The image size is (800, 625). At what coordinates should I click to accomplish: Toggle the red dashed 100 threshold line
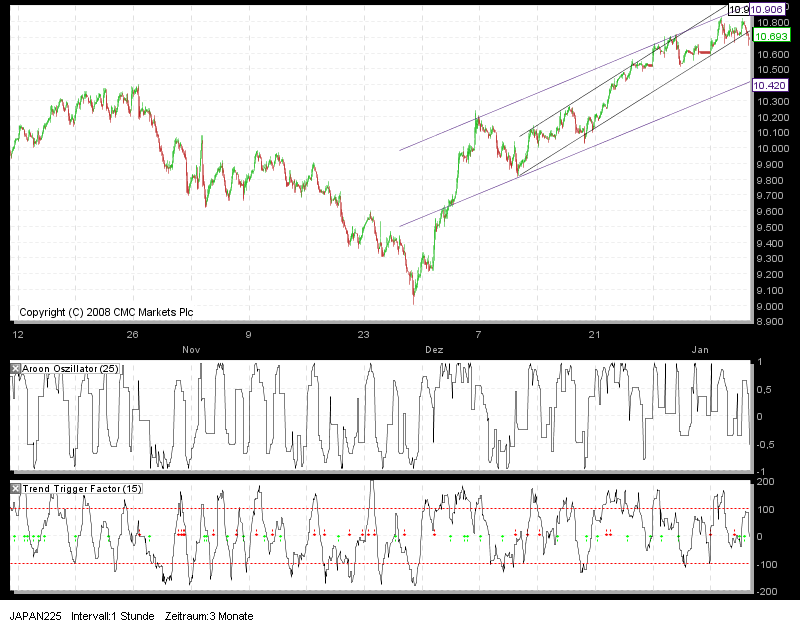coord(400,508)
